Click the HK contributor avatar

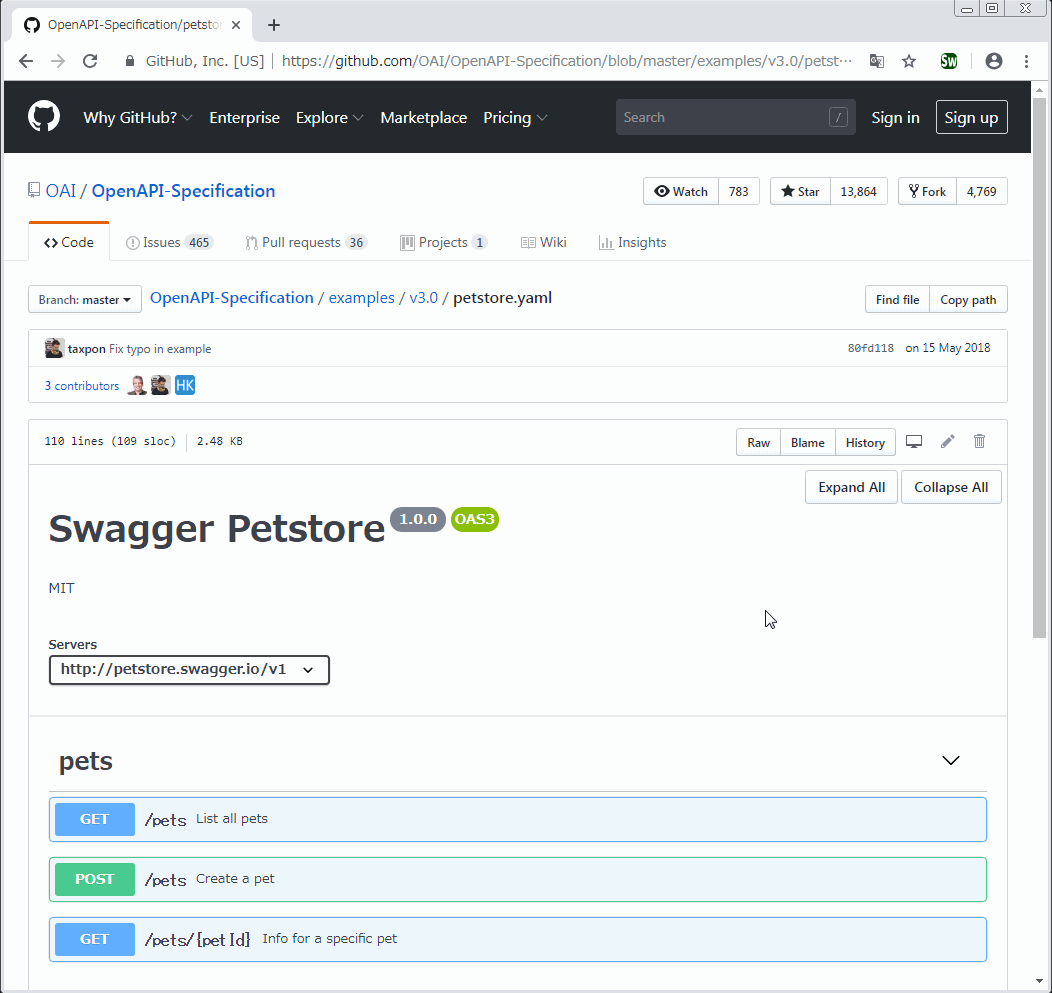tap(185, 385)
